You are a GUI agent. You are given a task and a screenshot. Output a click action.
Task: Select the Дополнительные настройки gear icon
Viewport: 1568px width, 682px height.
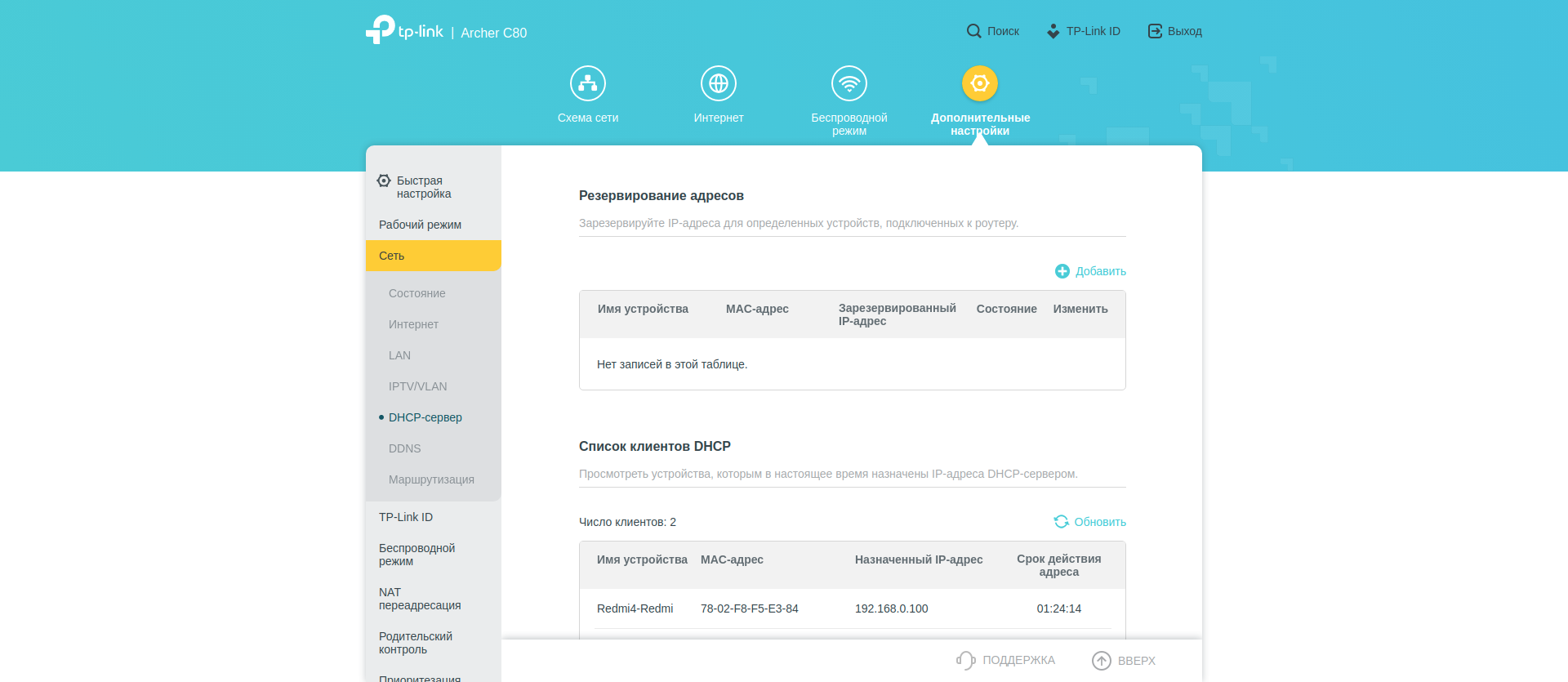980,83
